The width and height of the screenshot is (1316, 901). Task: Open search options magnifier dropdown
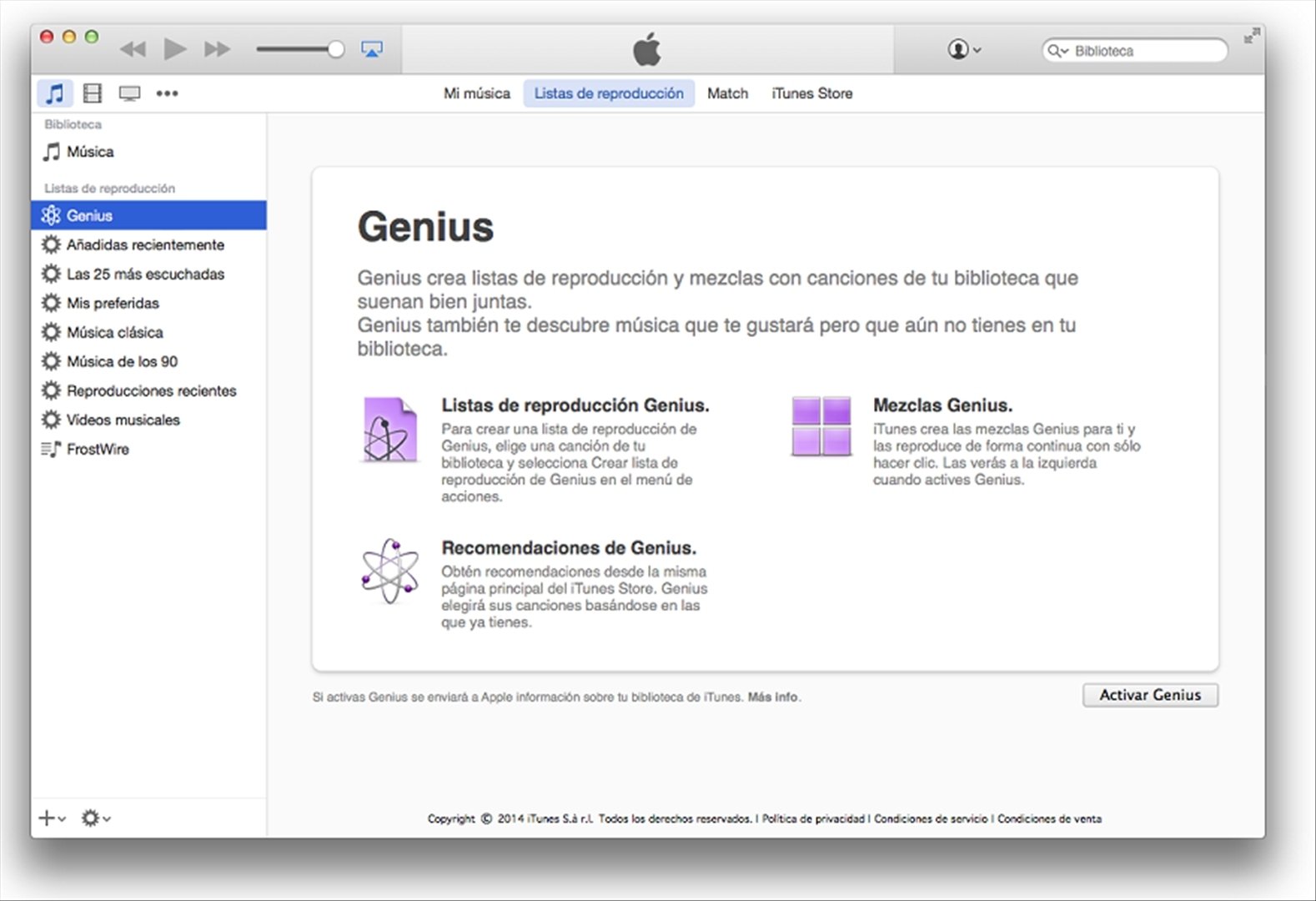tap(1057, 51)
